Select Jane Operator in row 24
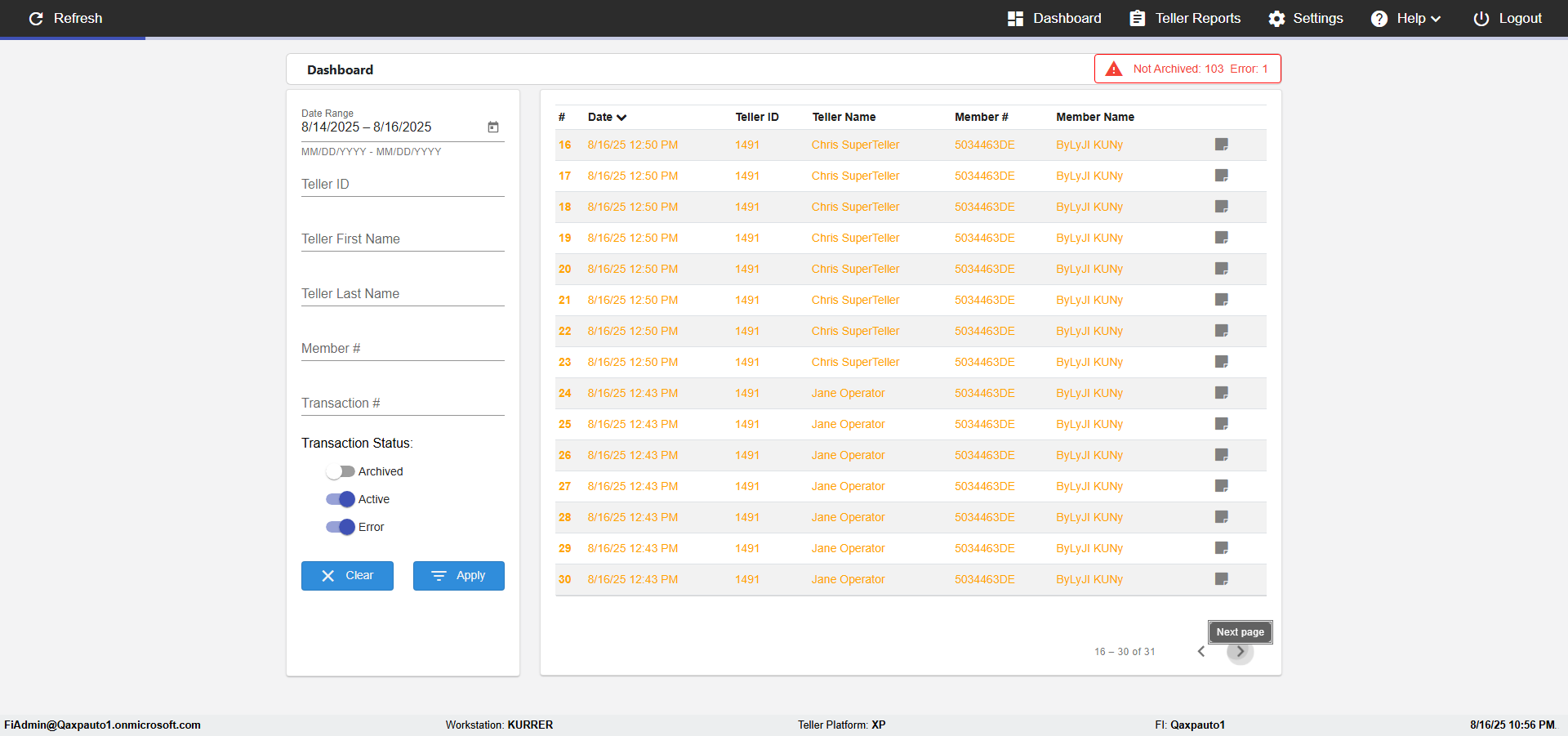 coord(848,393)
